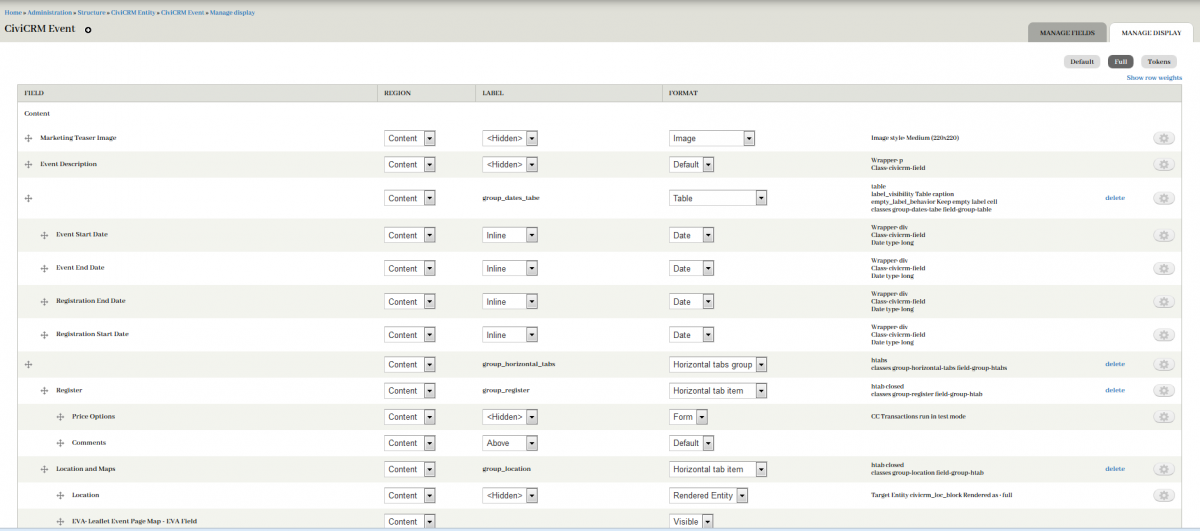Click drag handle for Price Options row
Image resolution: width=1200 pixels, height=531 pixels.
click(x=61, y=417)
